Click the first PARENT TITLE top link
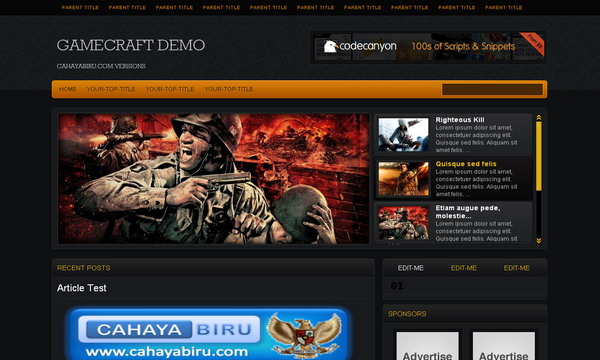This screenshot has width=600, height=360. coord(80,7)
